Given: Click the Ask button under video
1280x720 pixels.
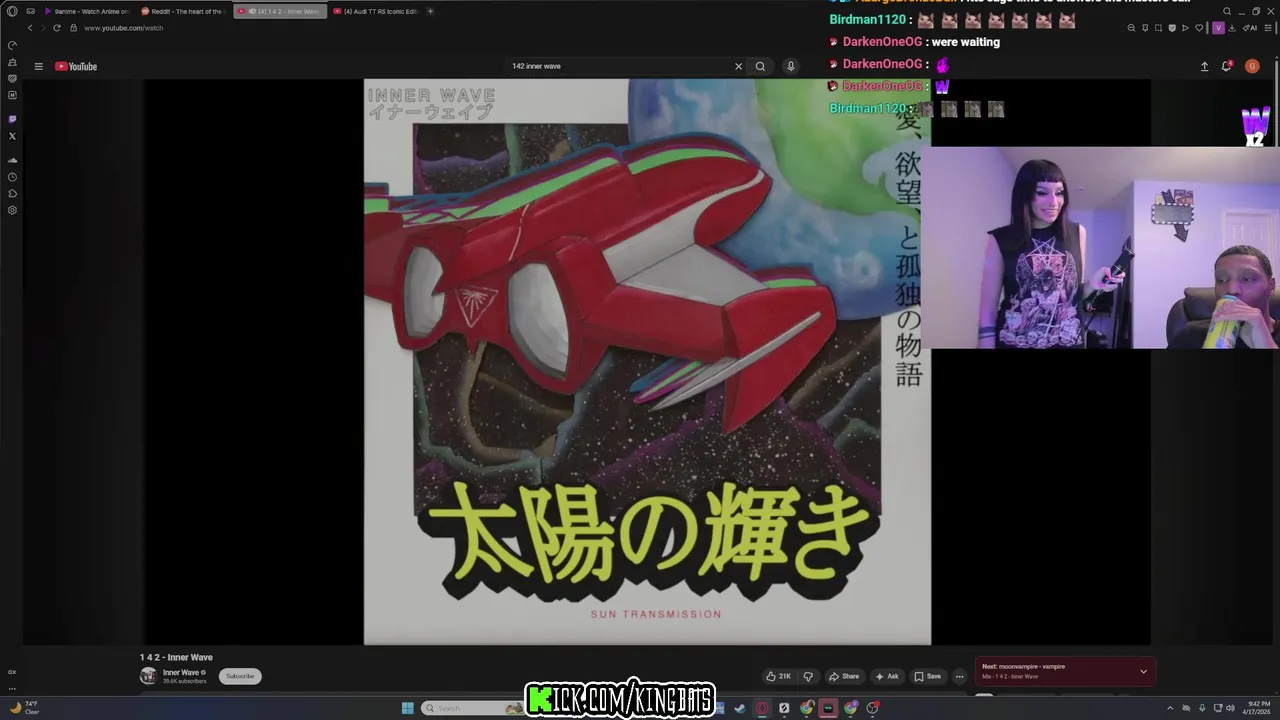Looking at the screenshot, I should 887,676.
